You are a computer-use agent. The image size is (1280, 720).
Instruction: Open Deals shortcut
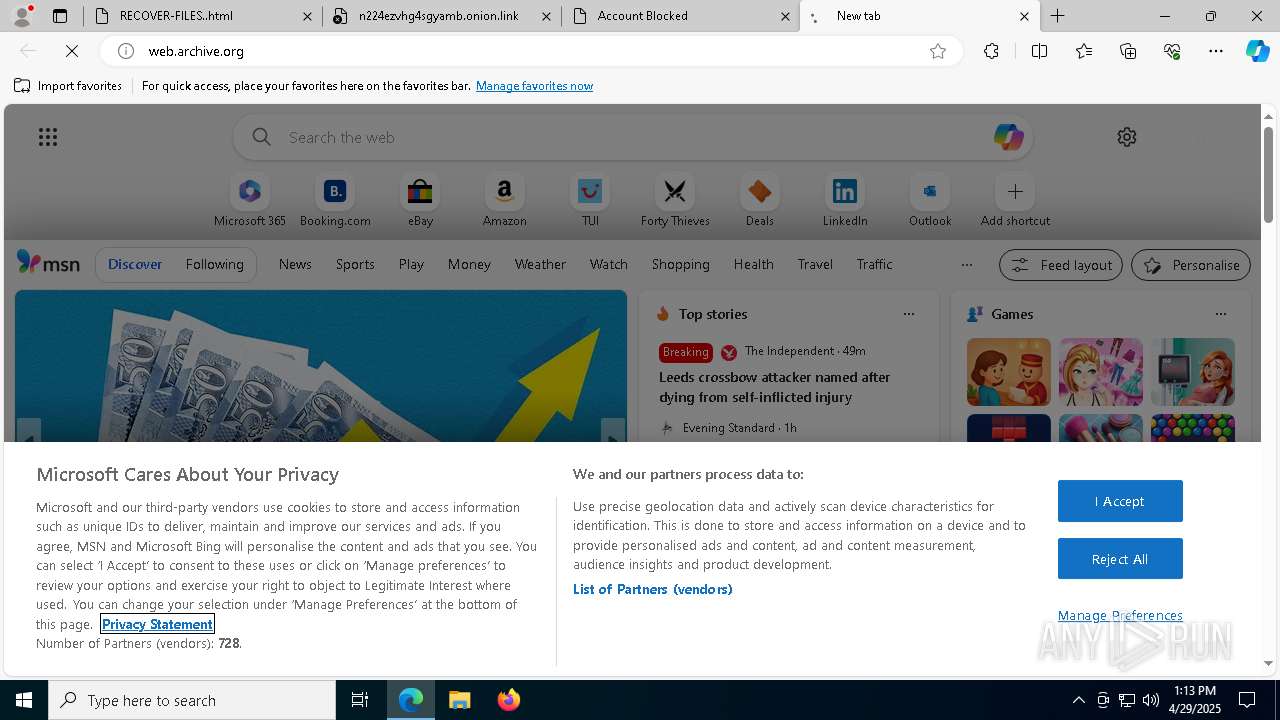point(760,201)
